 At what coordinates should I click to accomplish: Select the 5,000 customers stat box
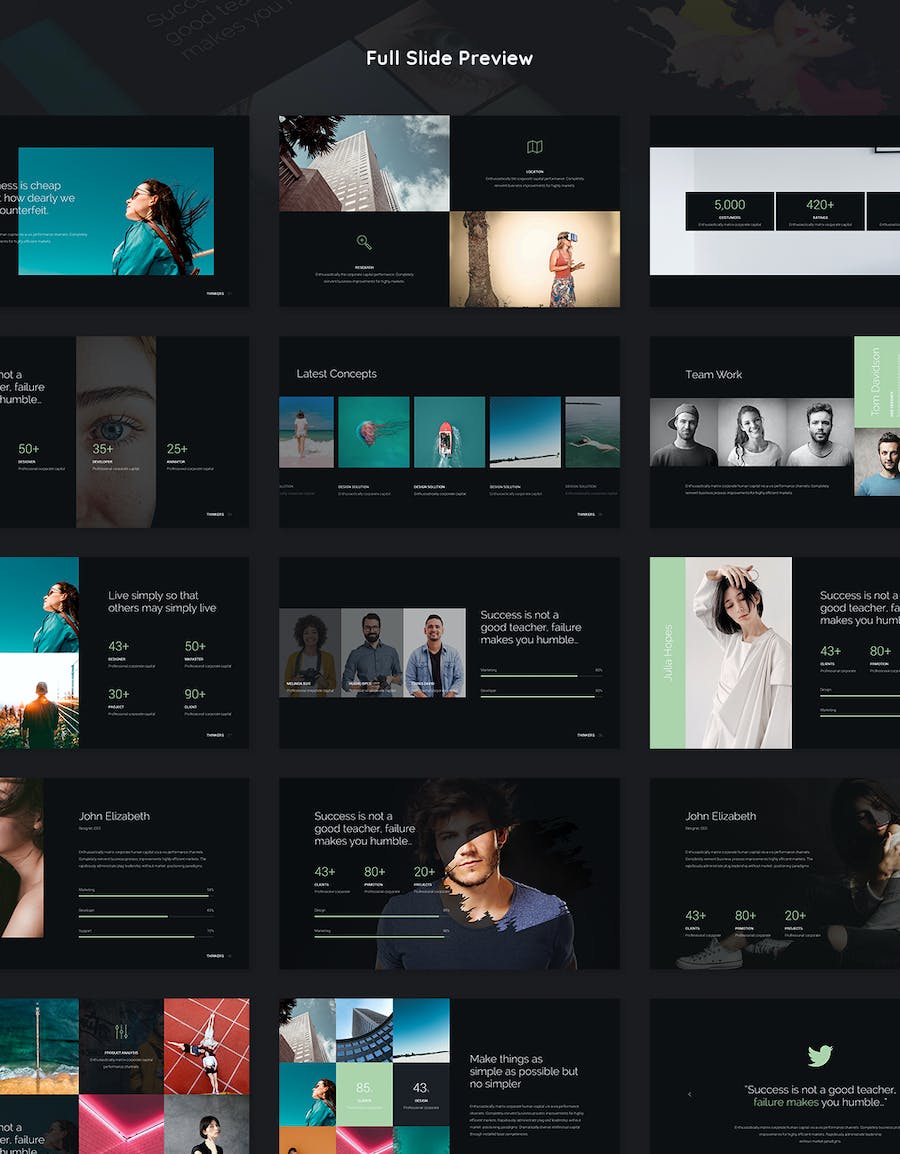[x=729, y=212]
